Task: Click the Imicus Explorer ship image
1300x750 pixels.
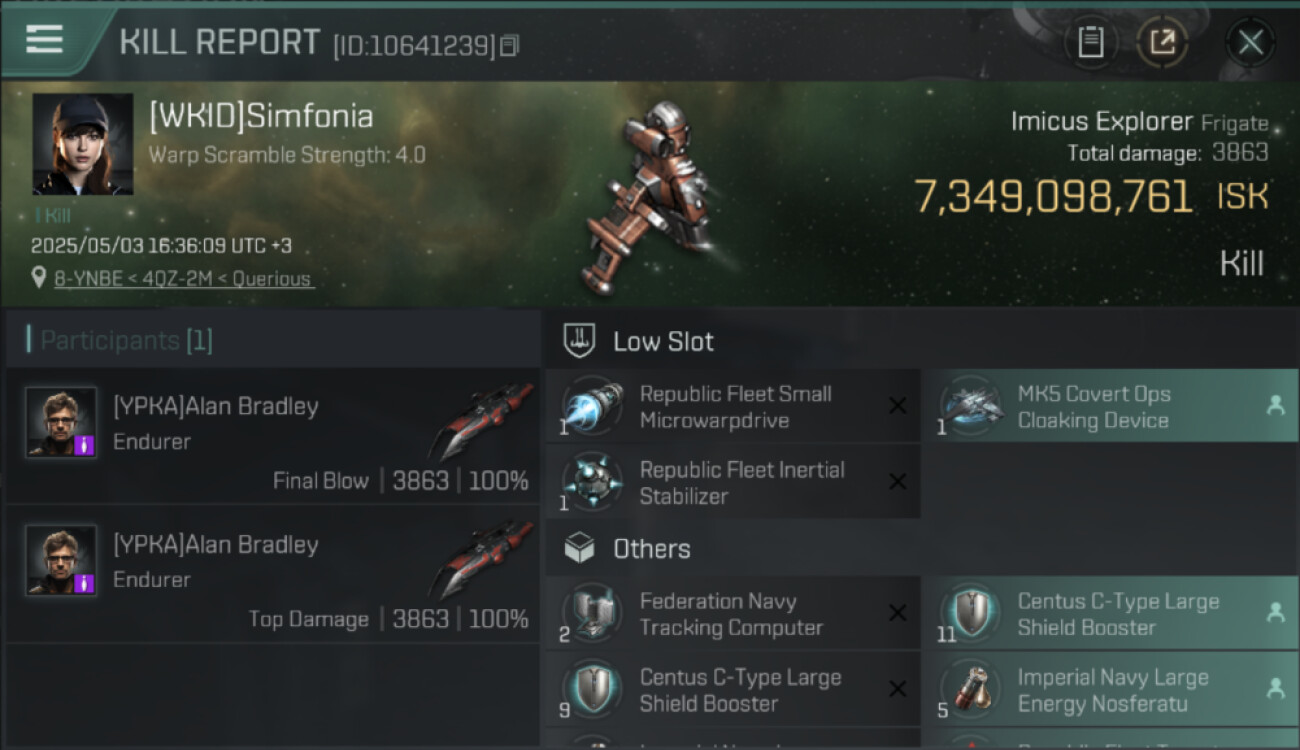Action: (x=655, y=195)
